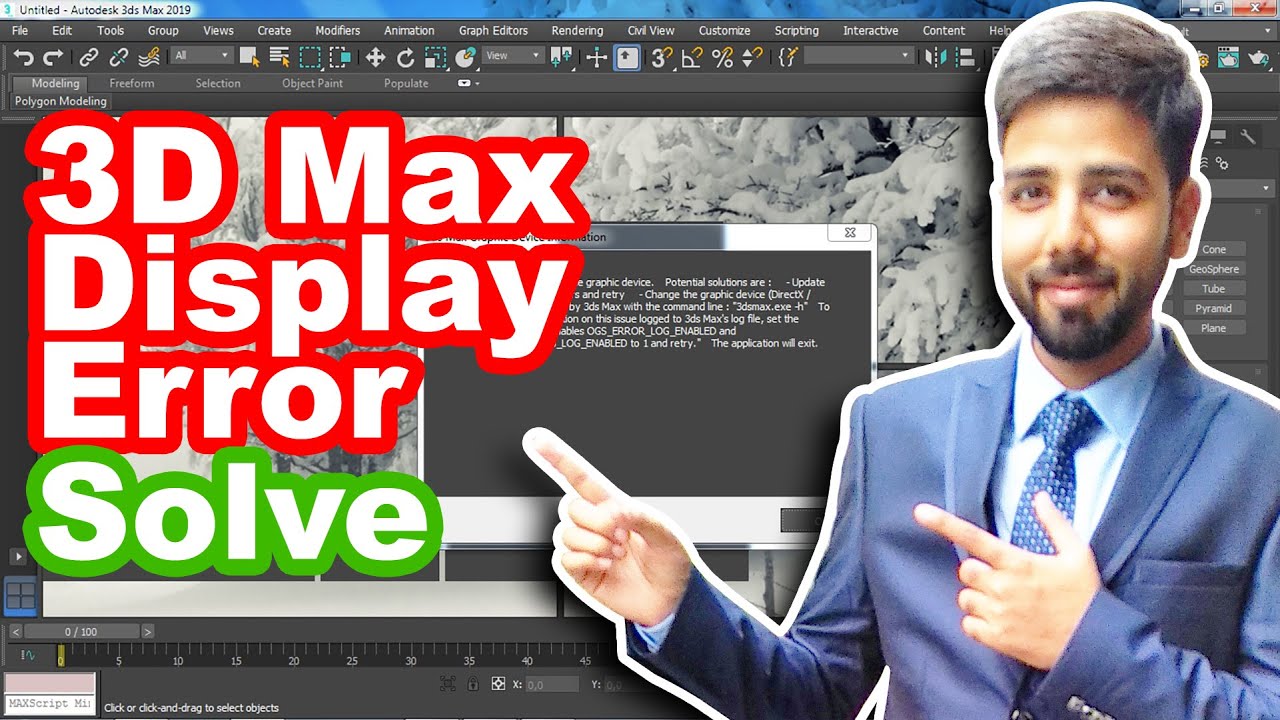
Task: Click the Select and Manipulate icon
Action: [597, 57]
